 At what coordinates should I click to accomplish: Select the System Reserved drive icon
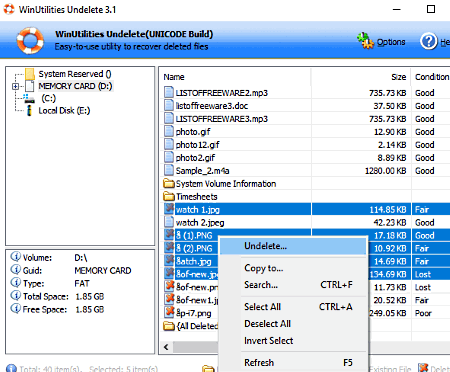point(30,74)
